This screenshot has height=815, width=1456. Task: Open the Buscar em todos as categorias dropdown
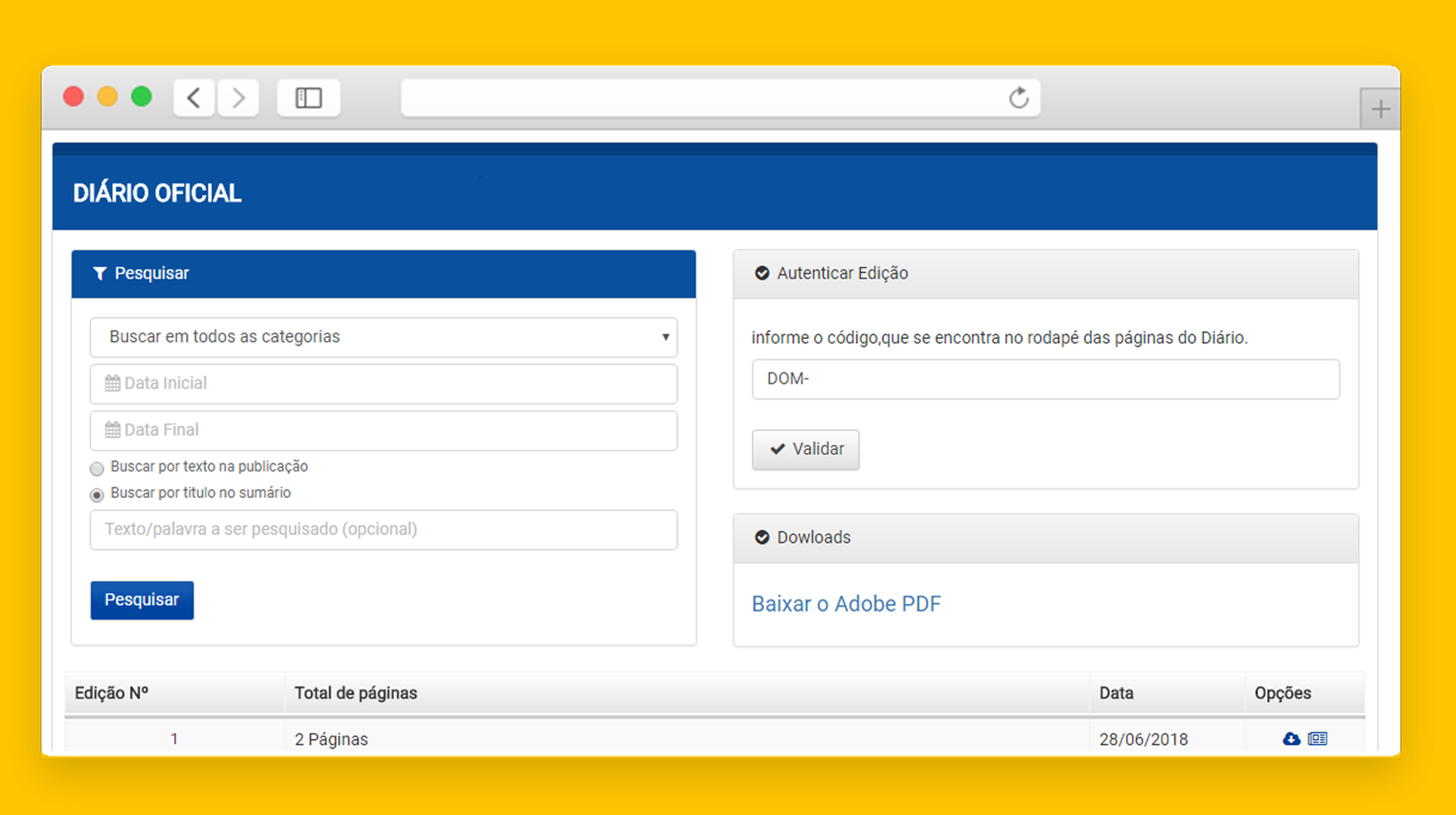coord(383,337)
